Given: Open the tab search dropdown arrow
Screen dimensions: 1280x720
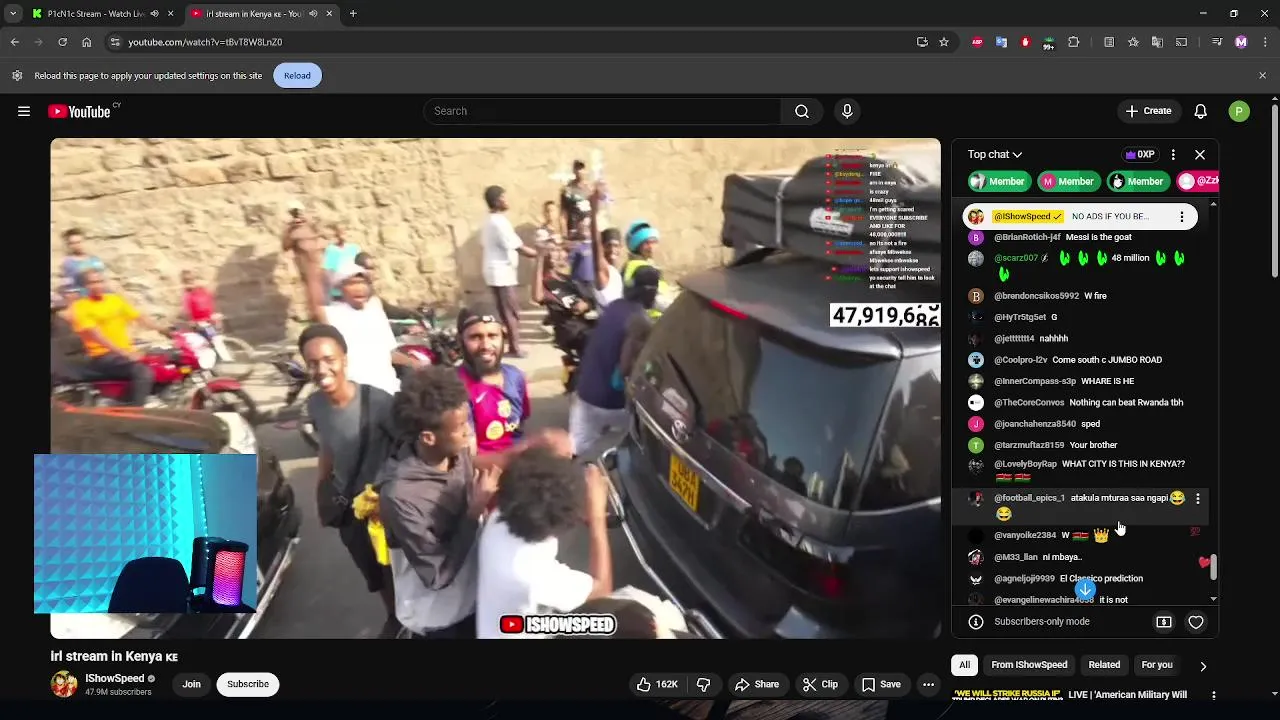Looking at the screenshot, I should click(x=12, y=14).
